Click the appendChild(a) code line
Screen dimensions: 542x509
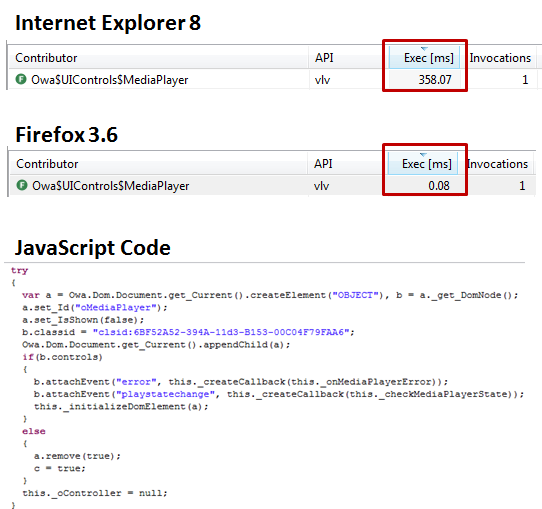[x=156, y=345]
